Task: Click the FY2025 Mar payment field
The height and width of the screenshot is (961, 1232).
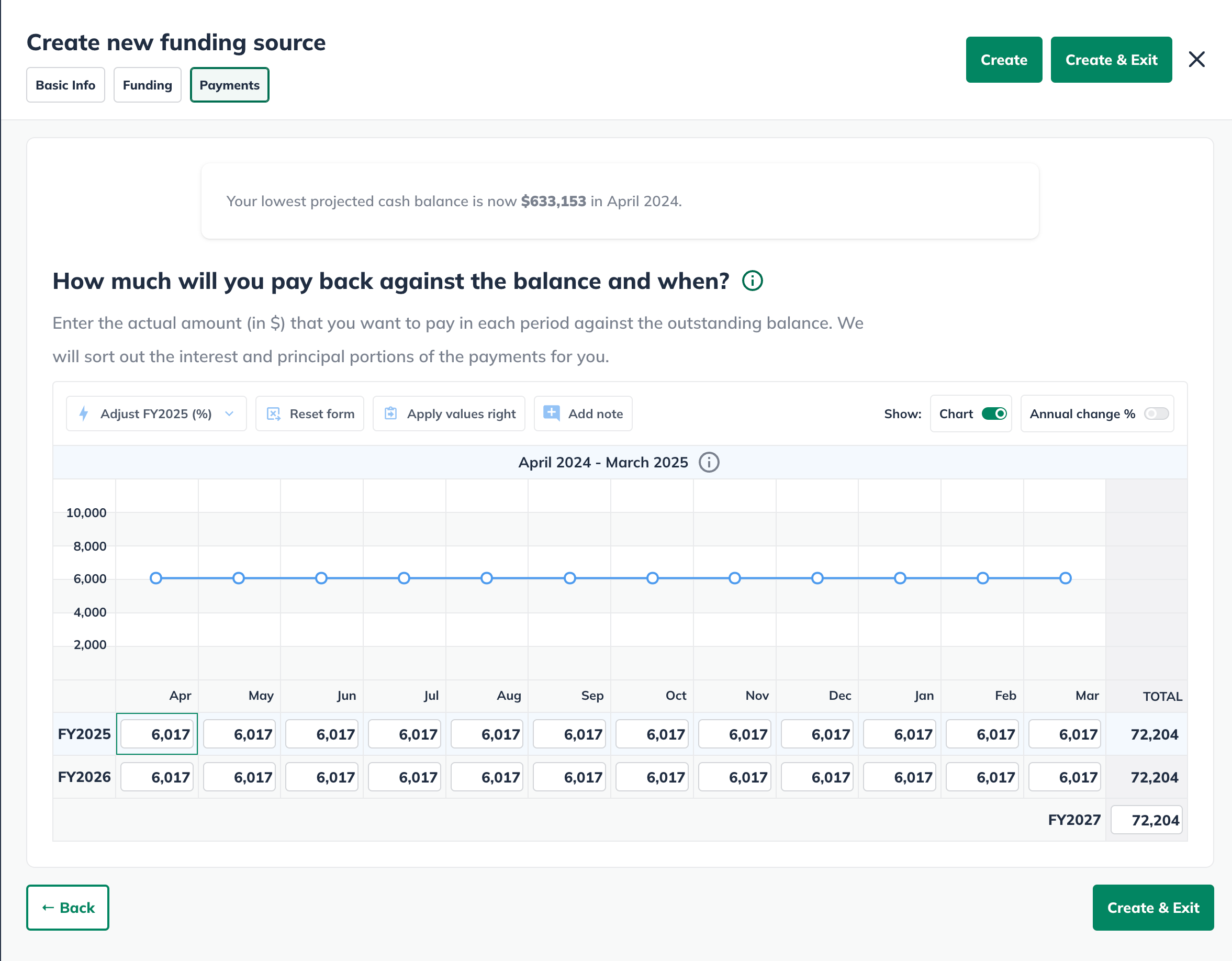Action: (1065, 734)
